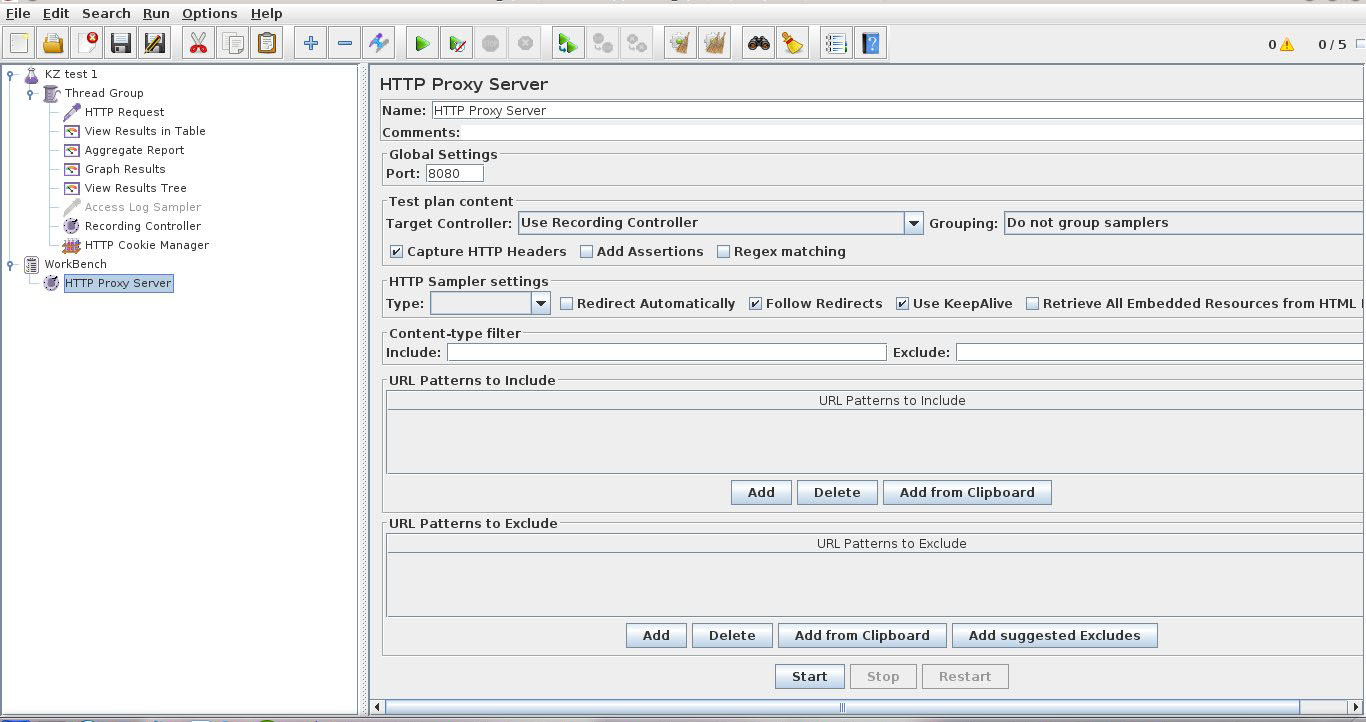Open the File menu
The height and width of the screenshot is (722, 1366).
click(x=17, y=13)
